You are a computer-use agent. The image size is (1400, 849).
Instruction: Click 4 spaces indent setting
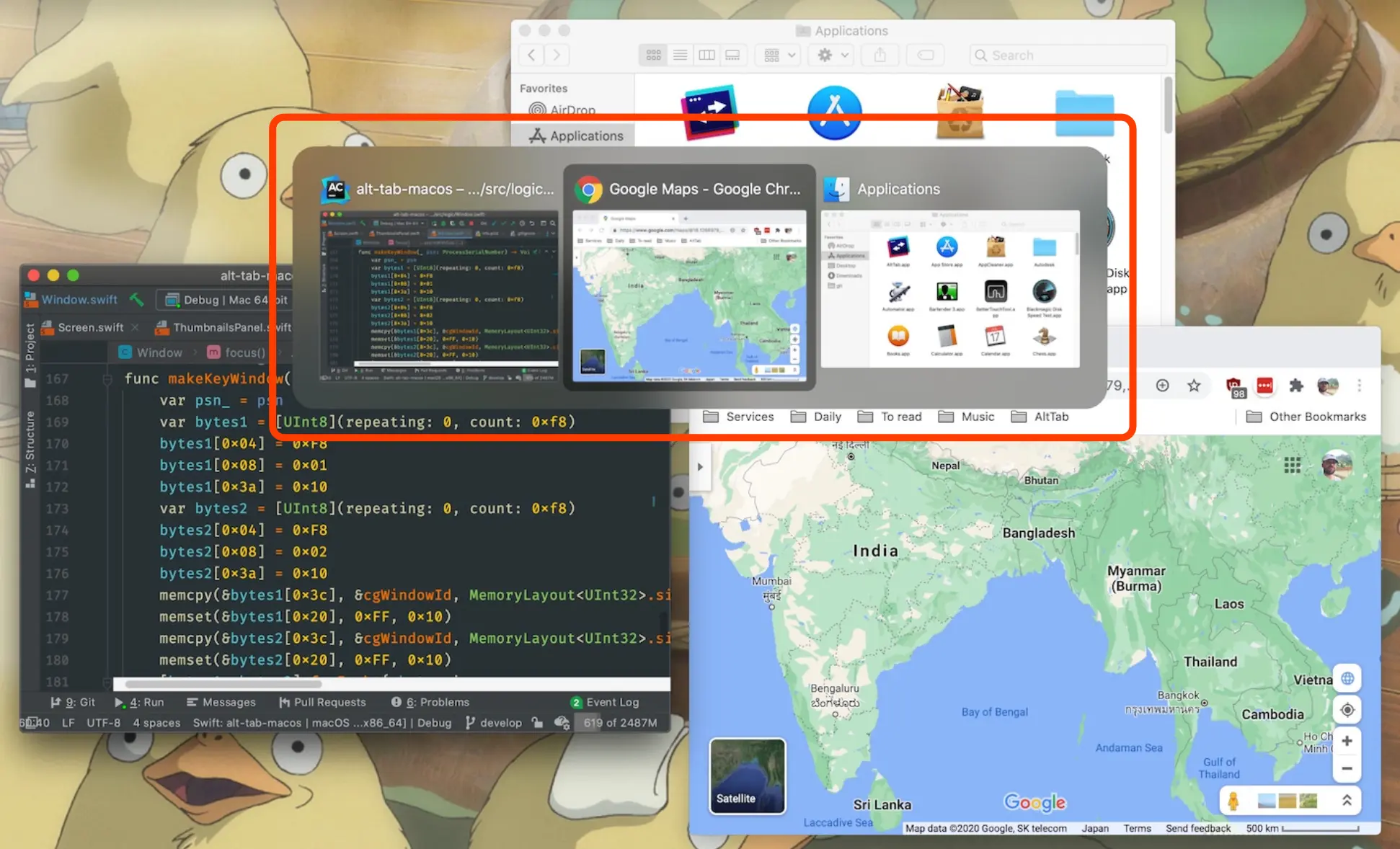click(156, 723)
